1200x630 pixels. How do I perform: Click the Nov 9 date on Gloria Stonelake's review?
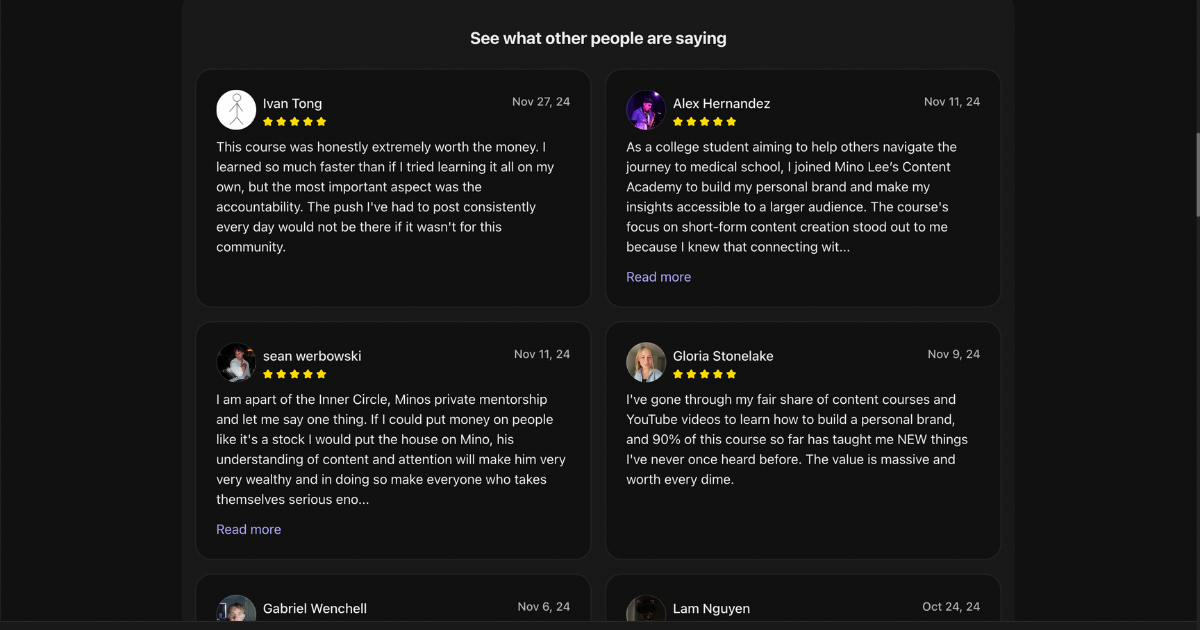coord(953,353)
